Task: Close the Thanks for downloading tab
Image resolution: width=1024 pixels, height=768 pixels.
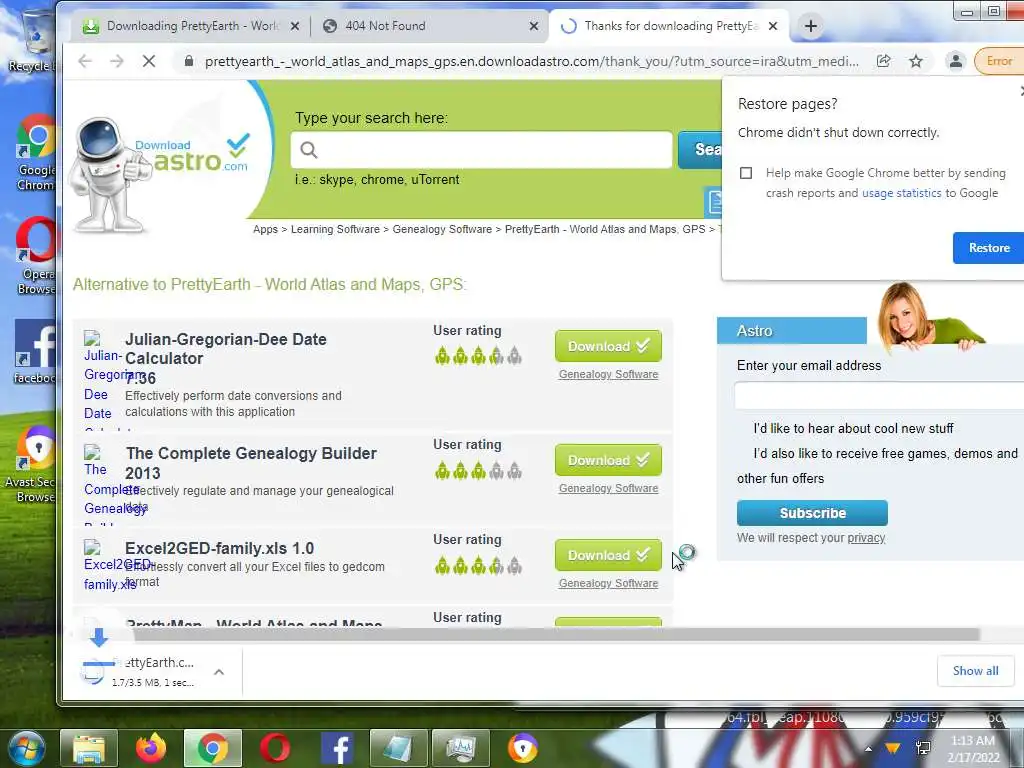Action: pos(773,26)
